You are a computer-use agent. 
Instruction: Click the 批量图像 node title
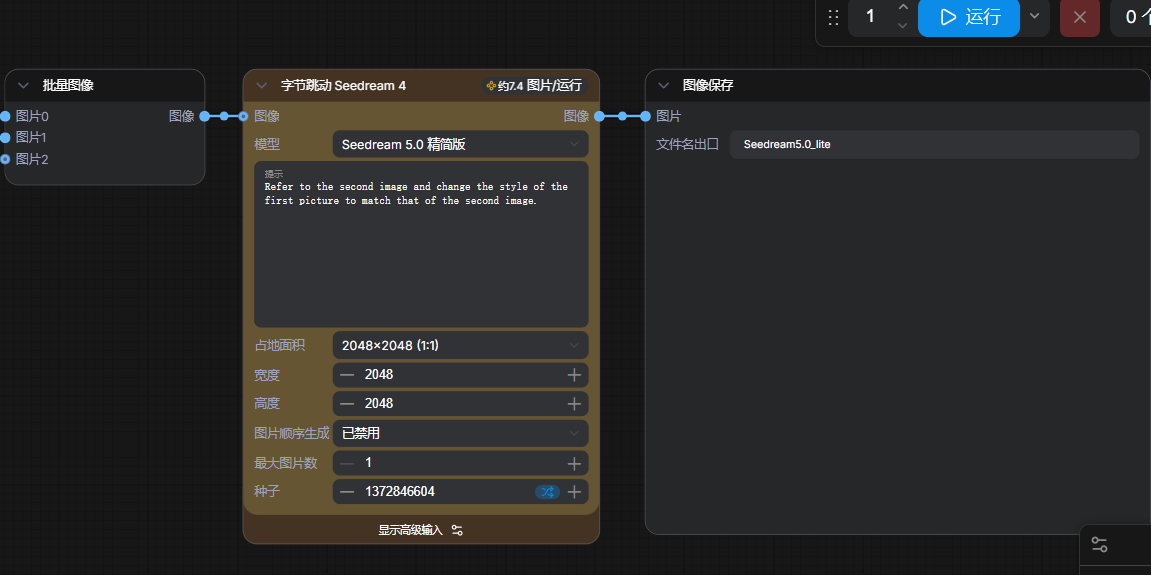pyautogui.click(x=68, y=86)
